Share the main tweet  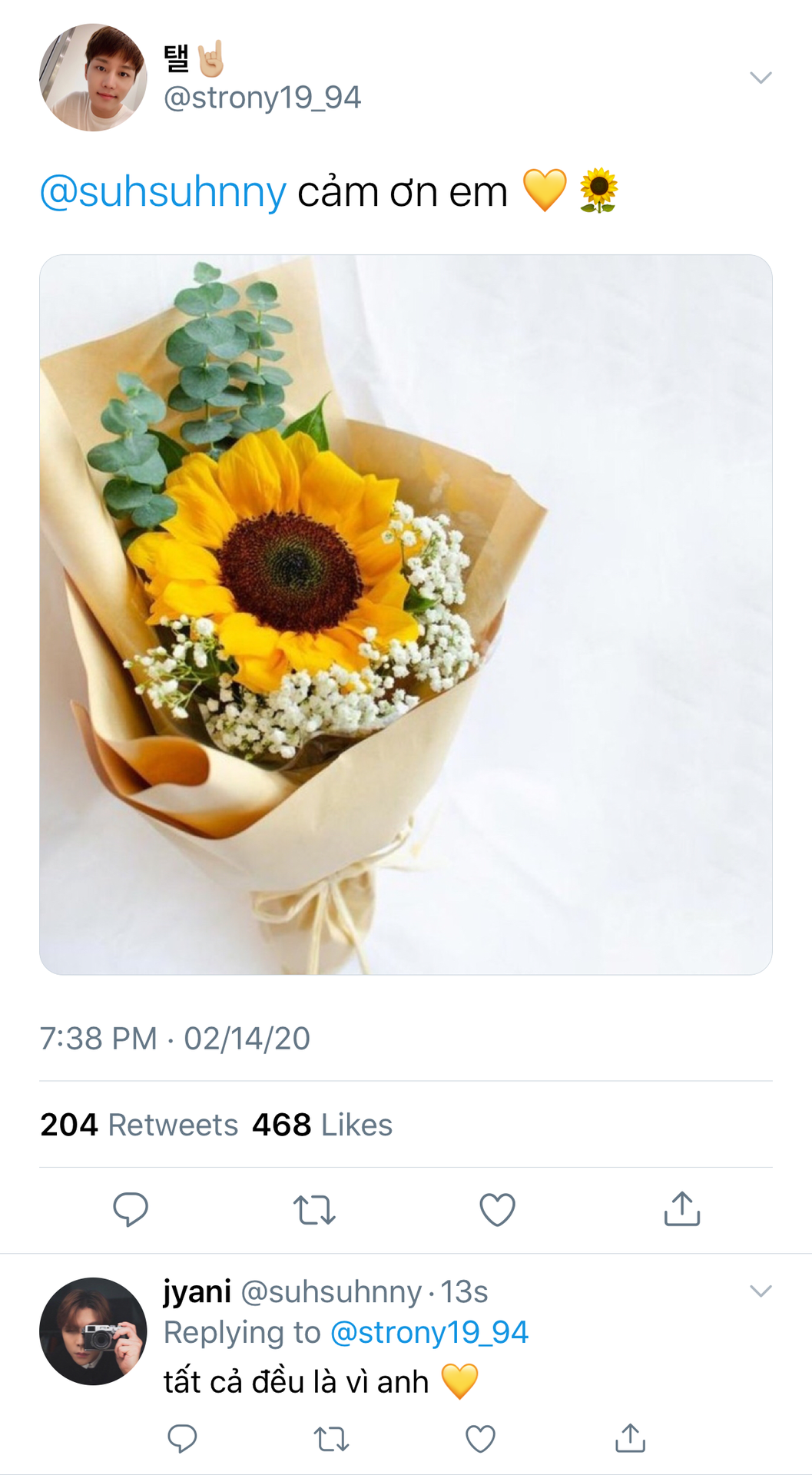click(x=681, y=1208)
